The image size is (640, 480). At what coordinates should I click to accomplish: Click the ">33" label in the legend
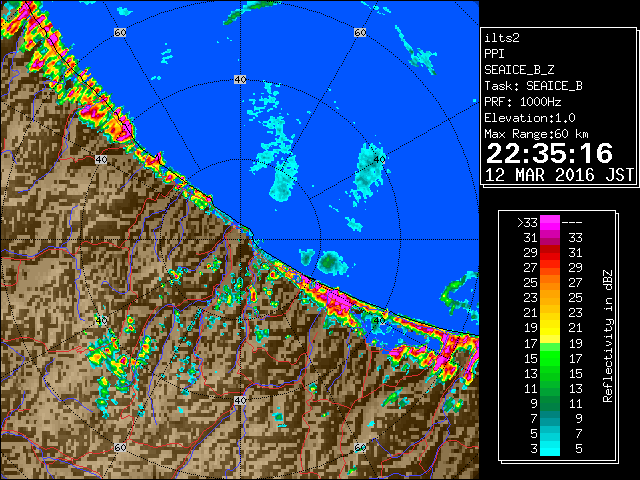pyautogui.click(x=527, y=223)
